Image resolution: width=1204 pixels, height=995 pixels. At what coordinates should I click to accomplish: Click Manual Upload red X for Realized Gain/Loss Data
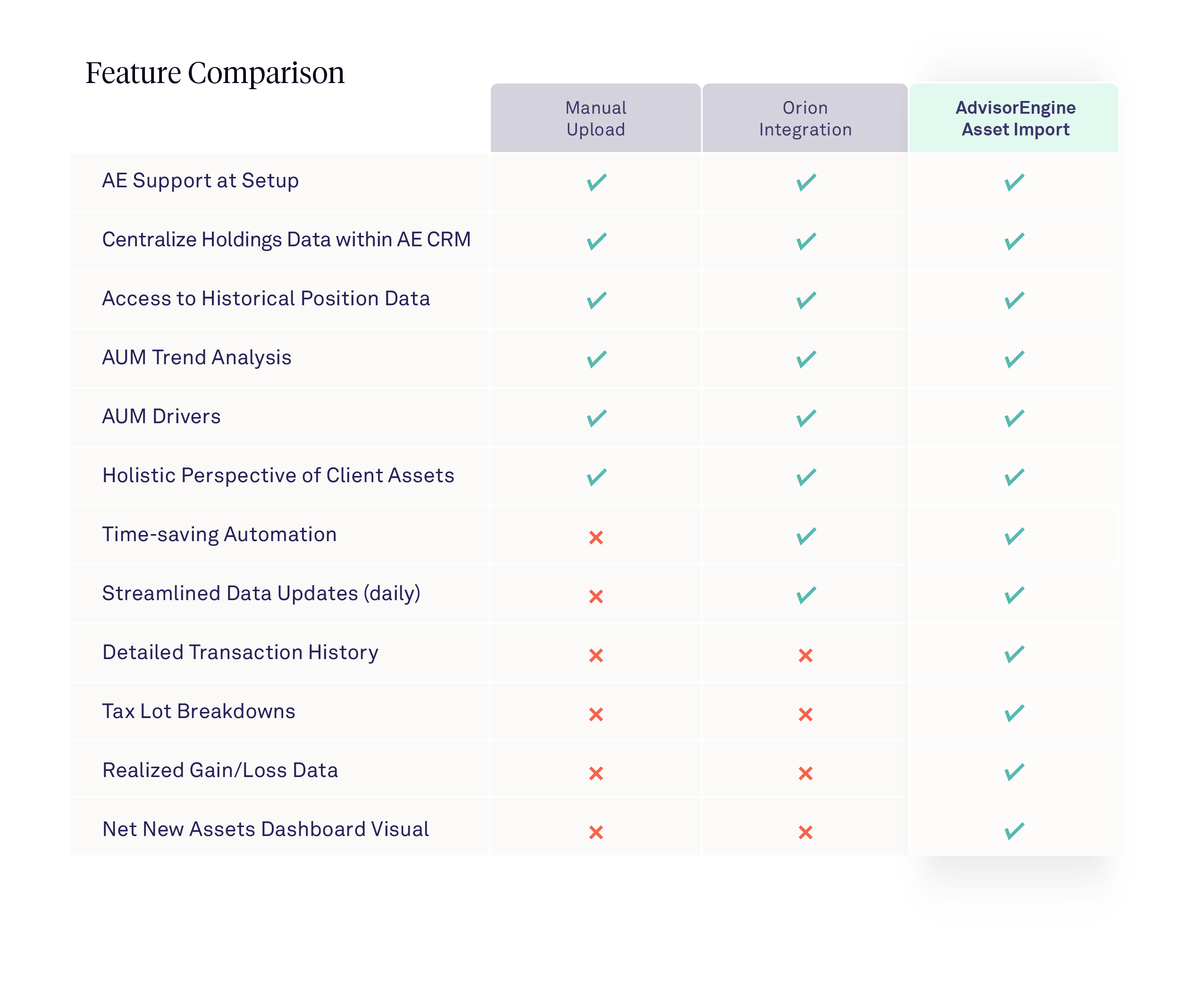pyautogui.click(x=596, y=773)
